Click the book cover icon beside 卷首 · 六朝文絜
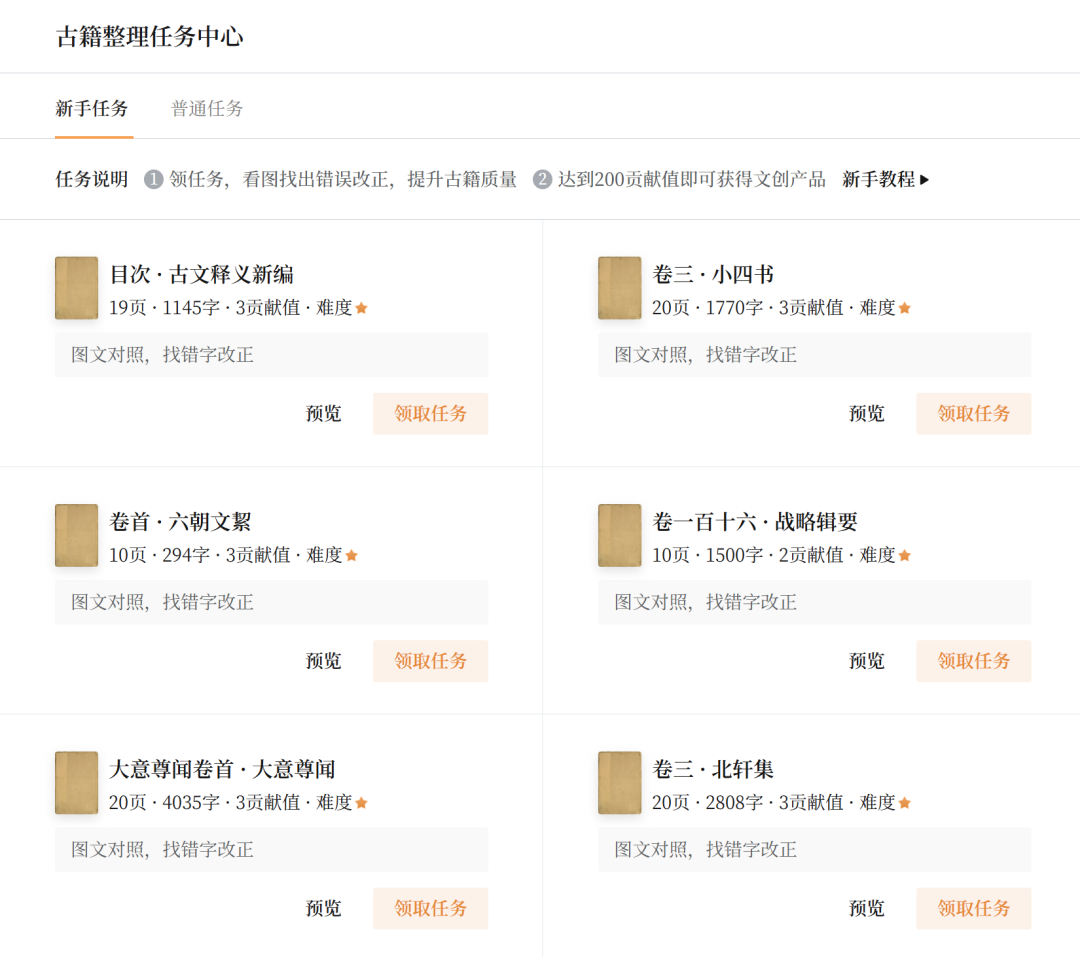The image size is (1080, 957). [x=76, y=535]
